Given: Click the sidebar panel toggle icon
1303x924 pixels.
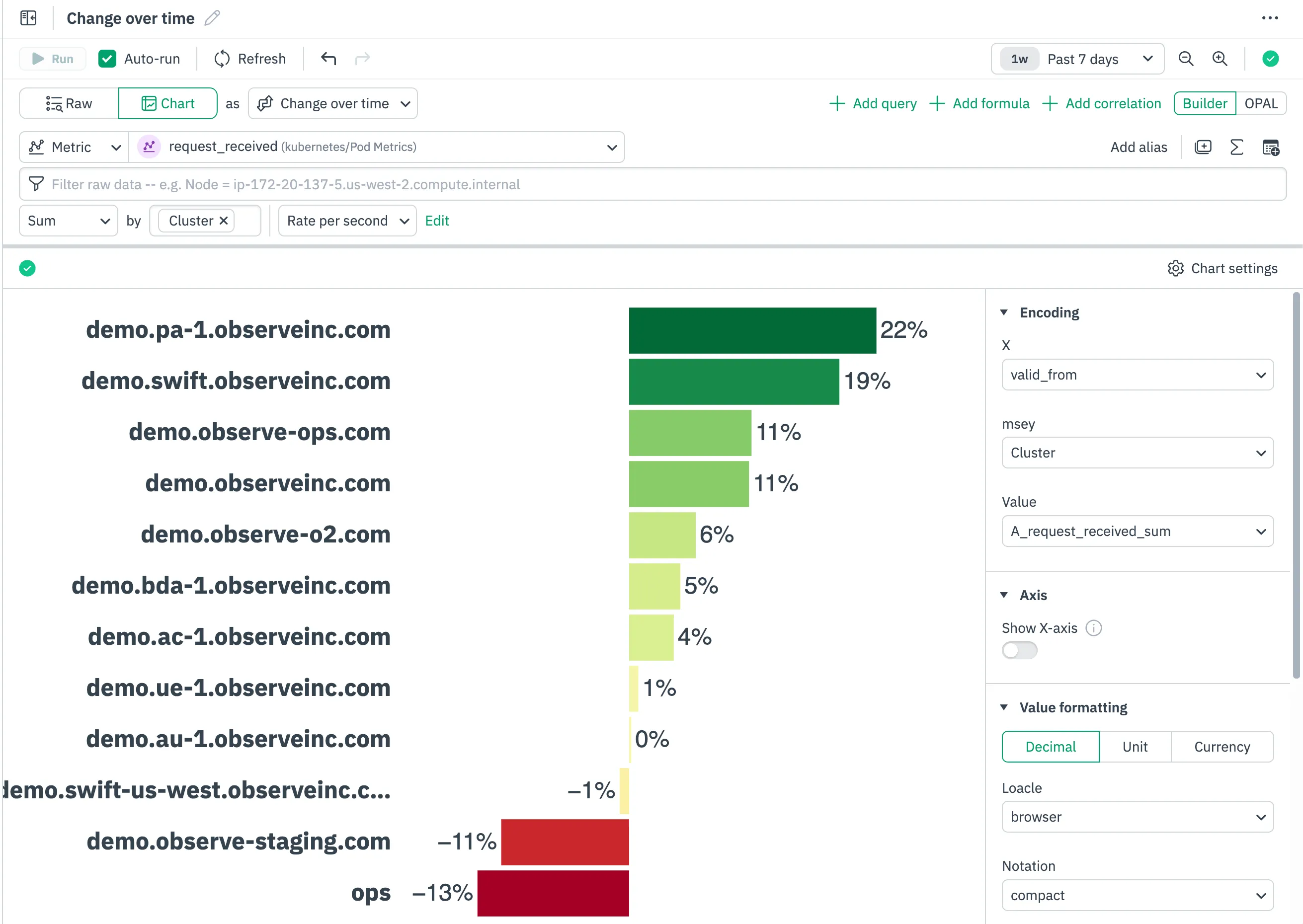Looking at the screenshot, I should [28, 18].
